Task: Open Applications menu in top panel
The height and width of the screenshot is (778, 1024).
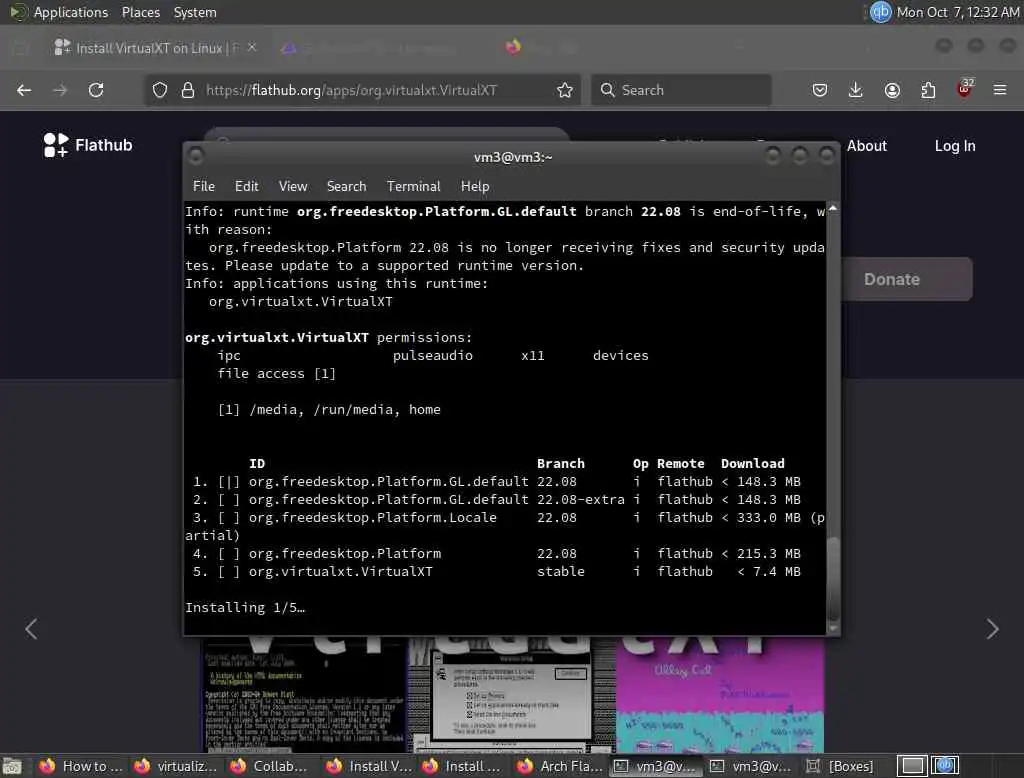Action: pyautogui.click(x=71, y=12)
